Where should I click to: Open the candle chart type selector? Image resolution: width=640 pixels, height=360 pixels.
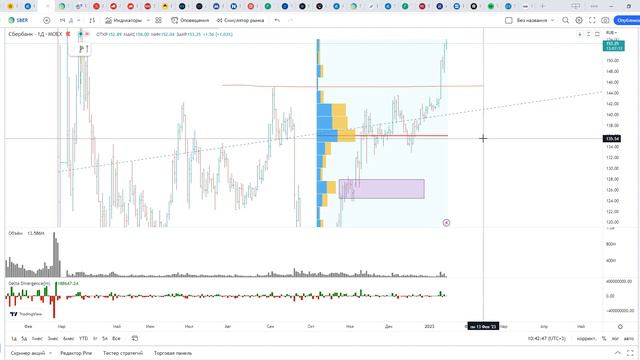click(x=92, y=20)
